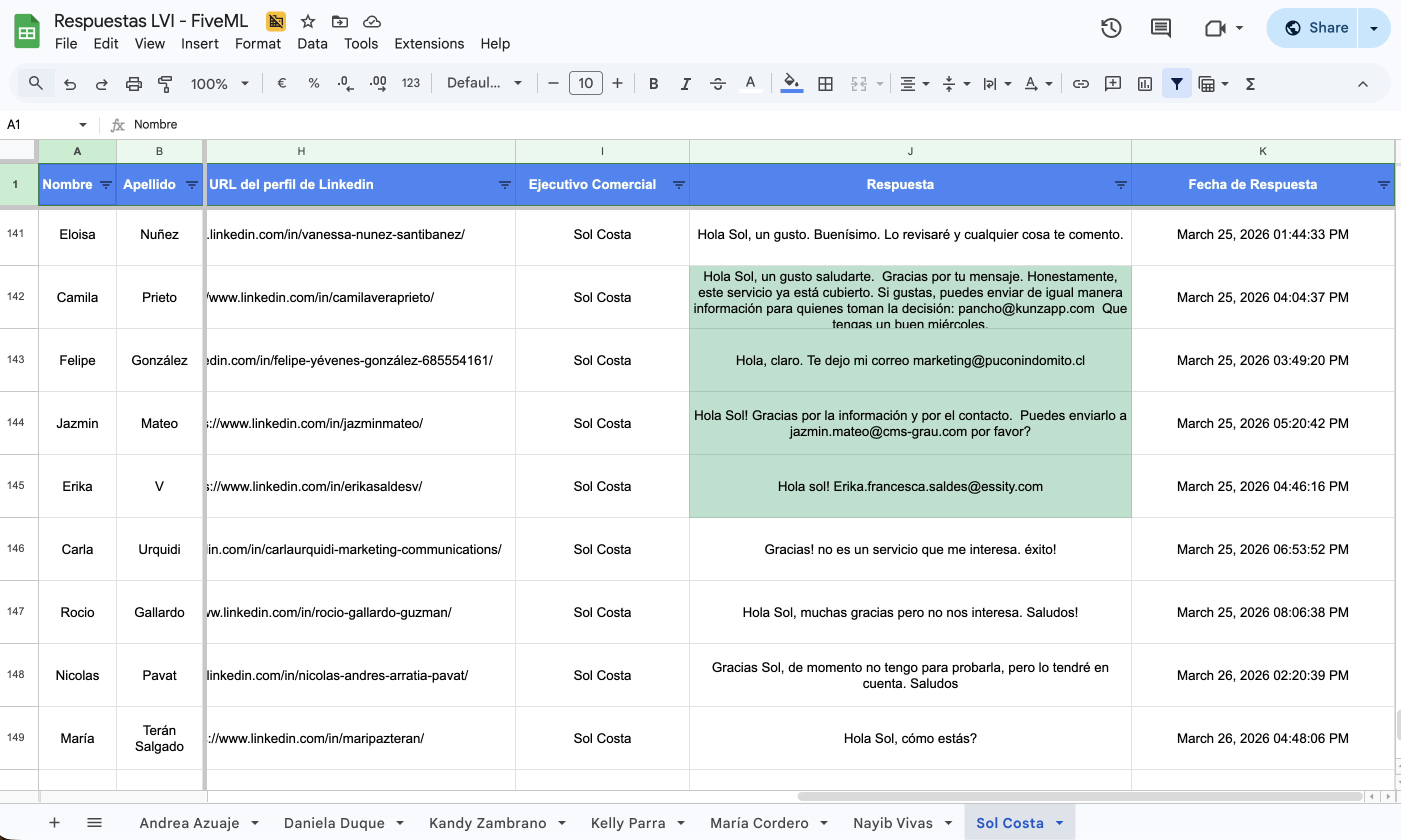Star this spreadsheet document

[x=307, y=21]
